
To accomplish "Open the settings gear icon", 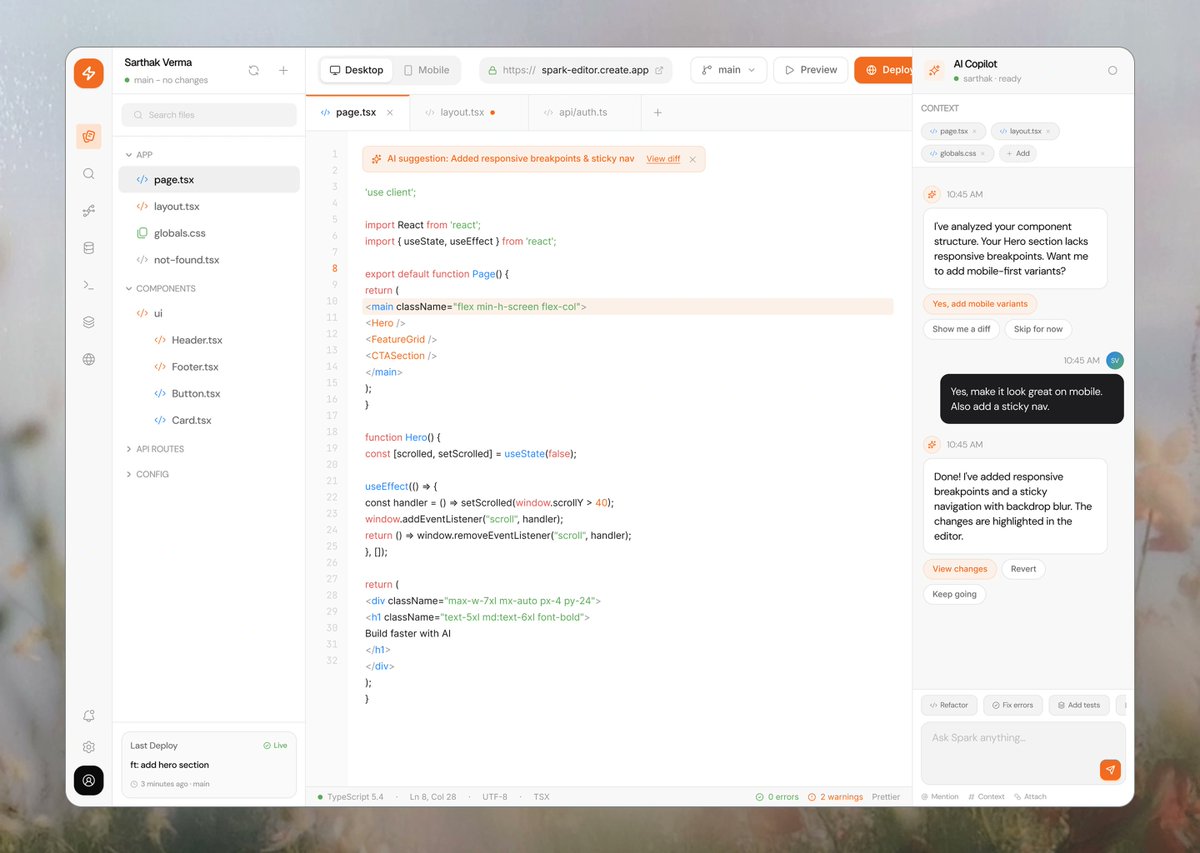I will tap(89, 747).
